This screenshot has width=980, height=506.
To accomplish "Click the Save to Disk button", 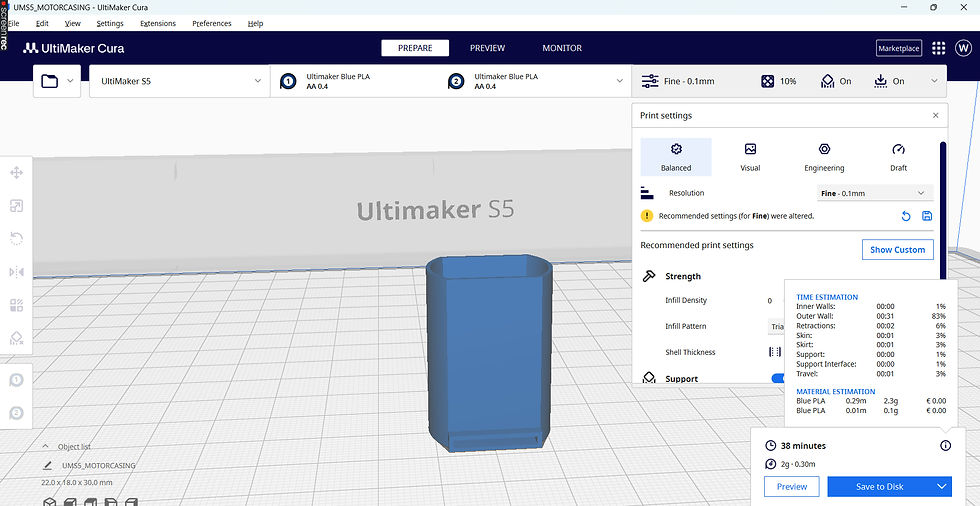I will [879, 487].
